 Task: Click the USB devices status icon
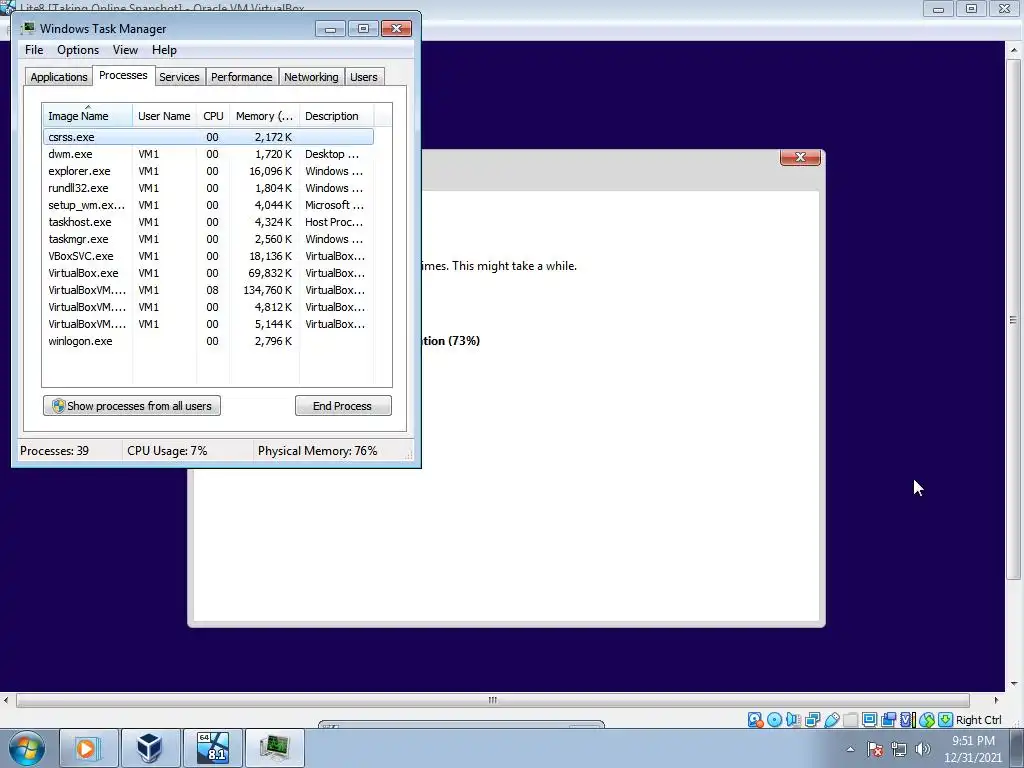point(831,720)
